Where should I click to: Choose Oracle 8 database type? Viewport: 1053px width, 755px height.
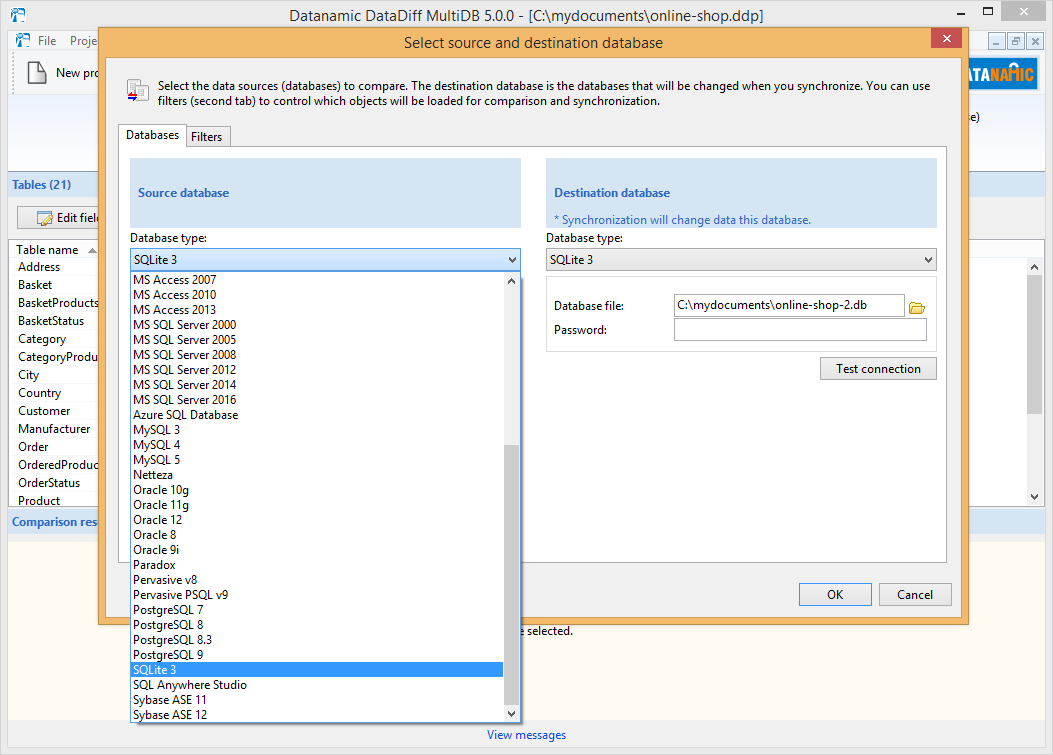(x=317, y=535)
